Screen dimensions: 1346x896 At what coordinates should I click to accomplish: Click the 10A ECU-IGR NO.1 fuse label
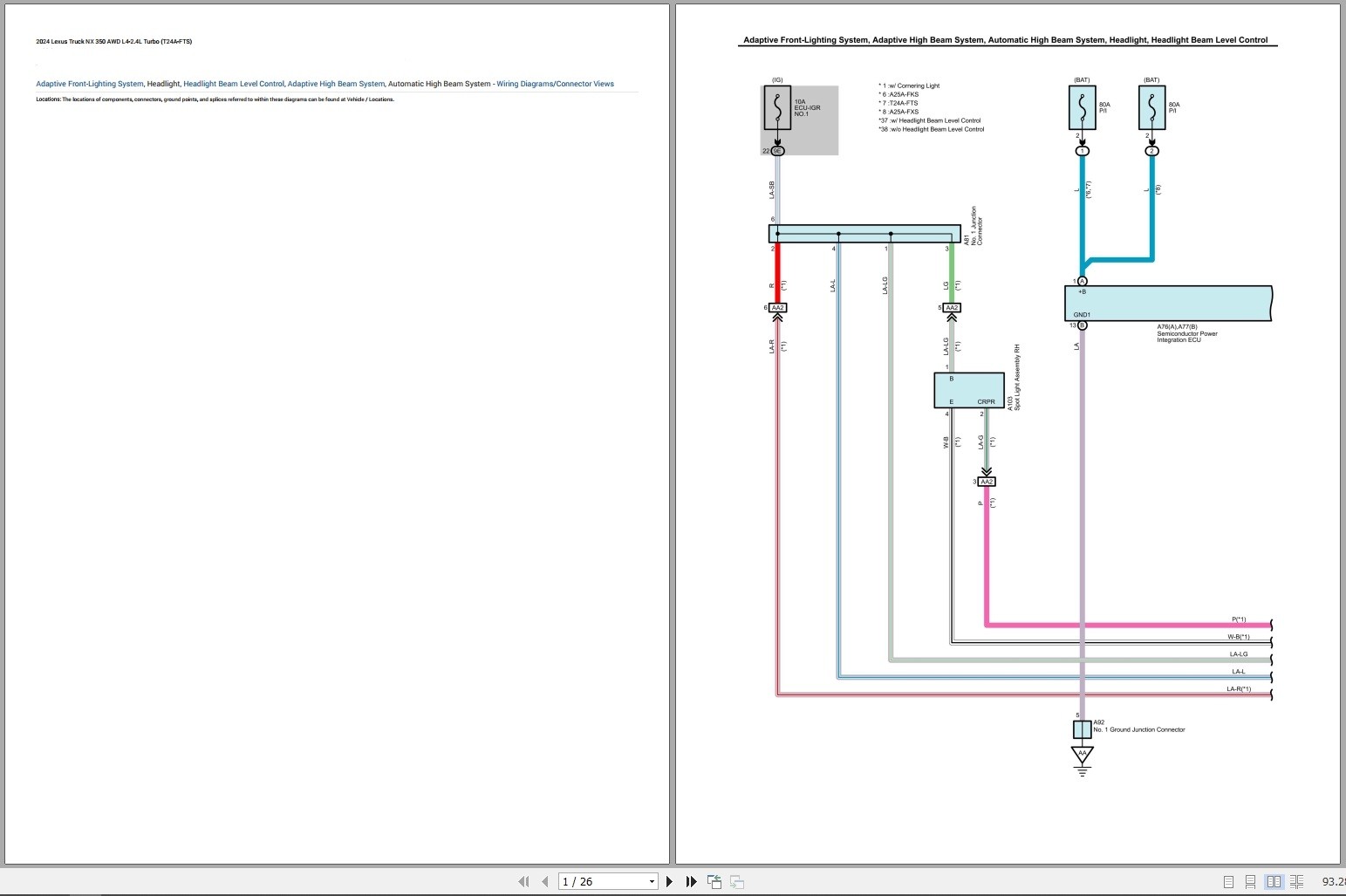[807, 107]
